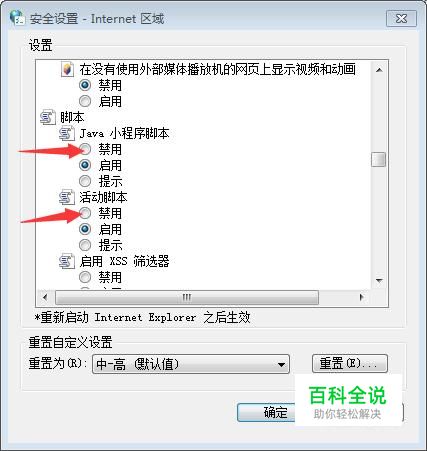Click the 活动脚本 script icon
Image resolution: width=427 pixels, height=451 pixels.
point(67,197)
